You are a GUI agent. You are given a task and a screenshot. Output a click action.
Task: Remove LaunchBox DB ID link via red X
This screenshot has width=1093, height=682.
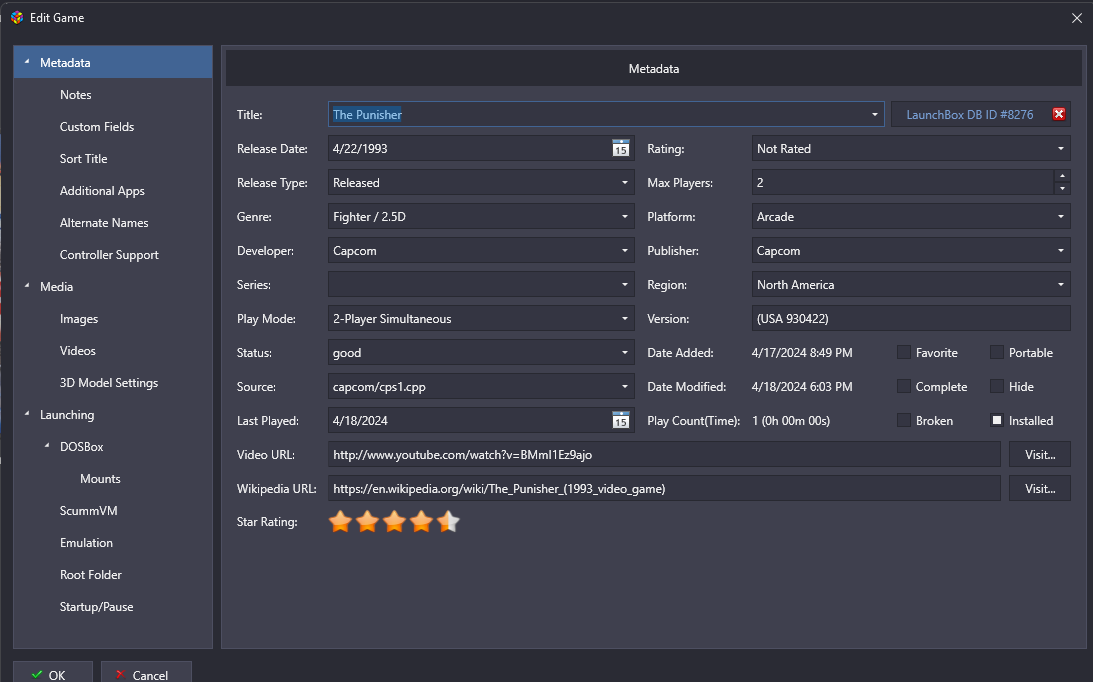[x=1059, y=114]
